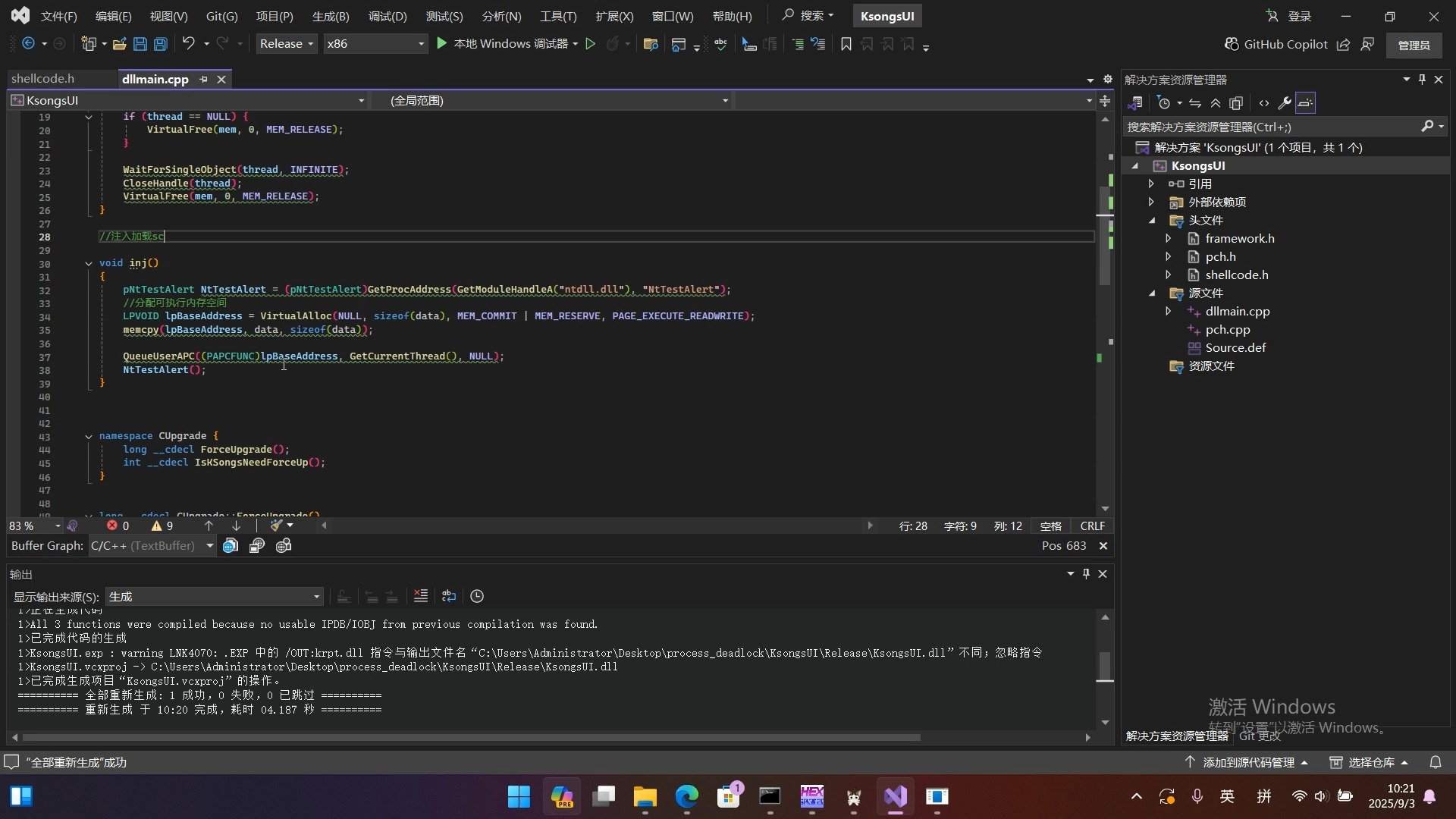Open the 调试(D) debug menu
This screenshot has width=1456, height=819.
pos(388,16)
